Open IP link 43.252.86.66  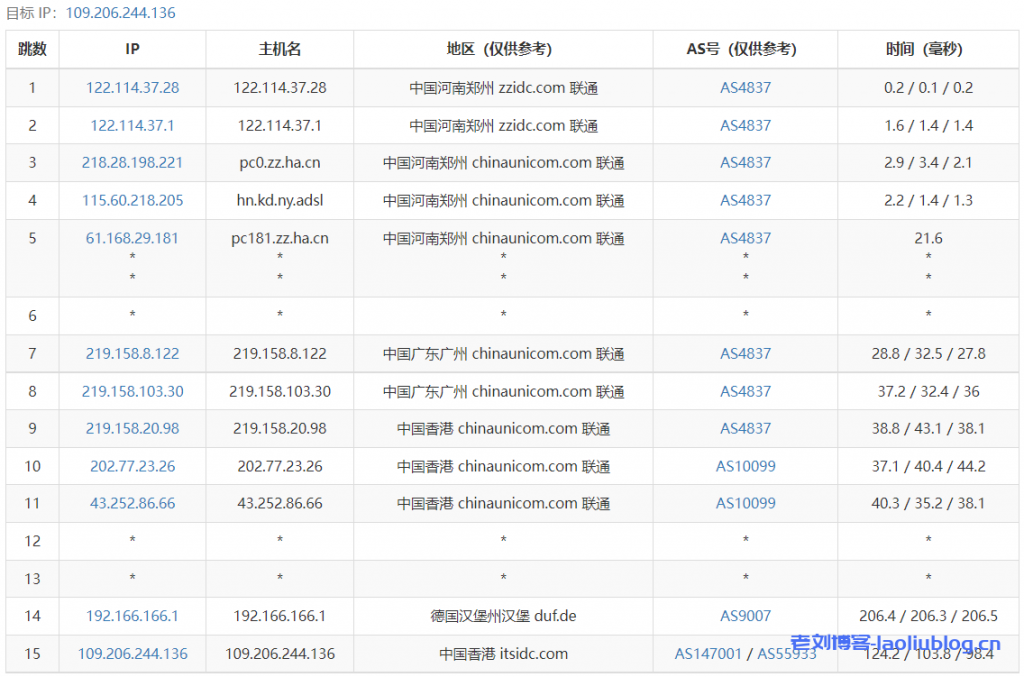(x=132, y=504)
